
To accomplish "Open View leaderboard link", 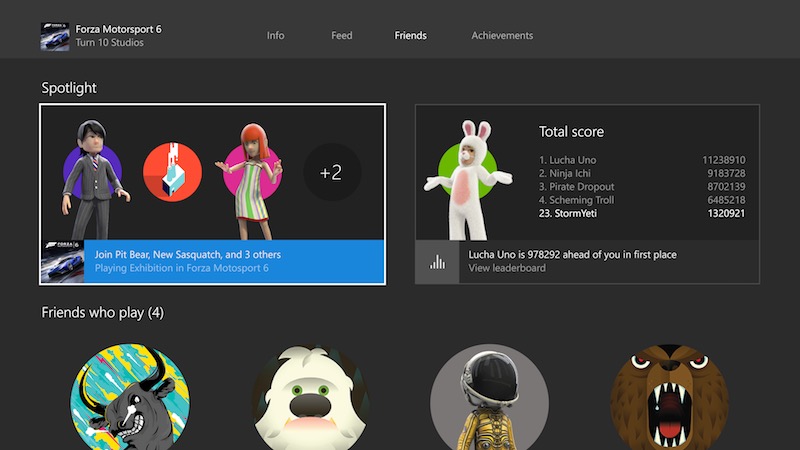I will coord(507,268).
